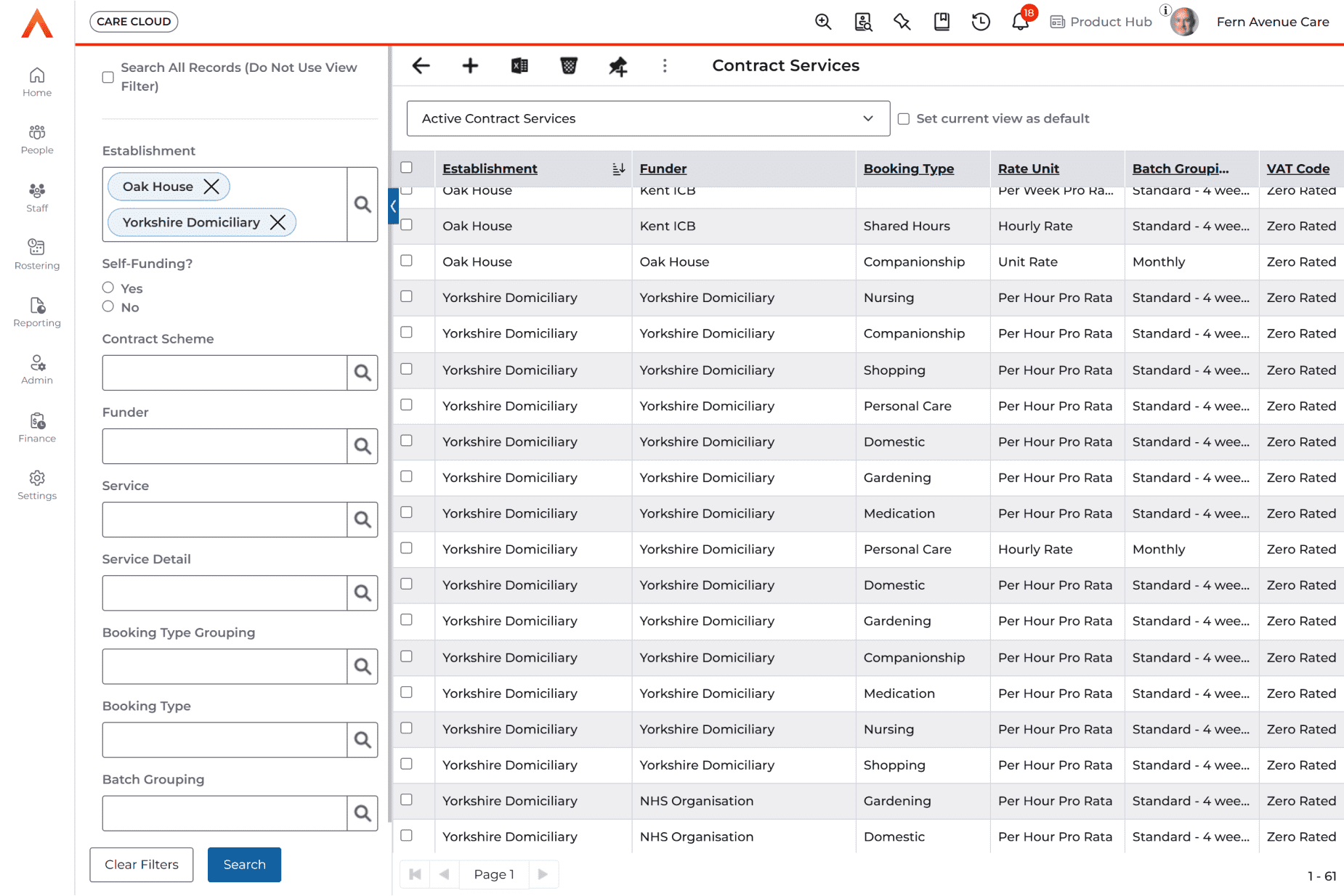The width and height of the screenshot is (1344, 896).
Task: Sort by the Establishment column header
Action: 490,168
